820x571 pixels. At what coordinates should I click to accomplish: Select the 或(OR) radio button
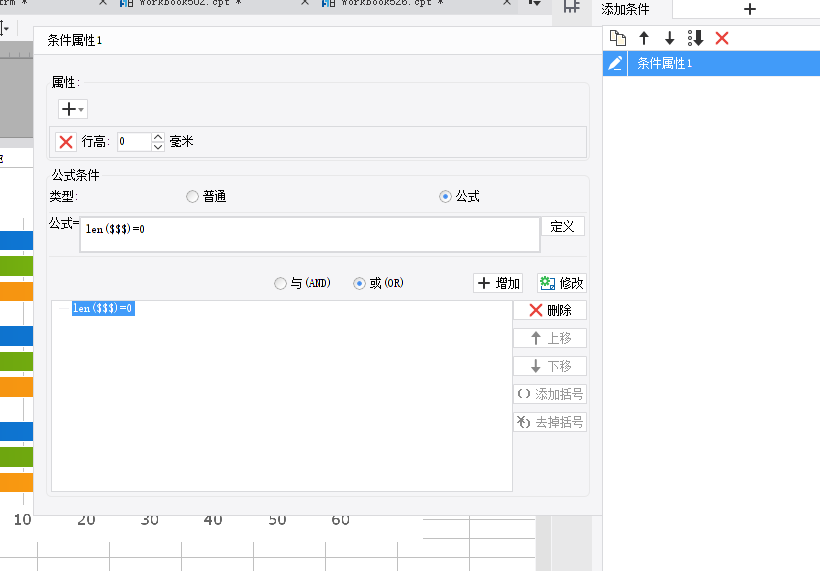[359, 283]
